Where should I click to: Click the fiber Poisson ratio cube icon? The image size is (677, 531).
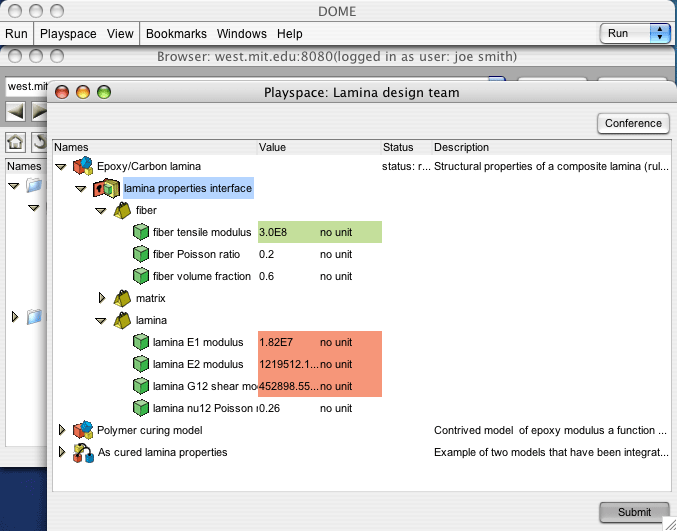pyautogui.click(x=141, y=254)
